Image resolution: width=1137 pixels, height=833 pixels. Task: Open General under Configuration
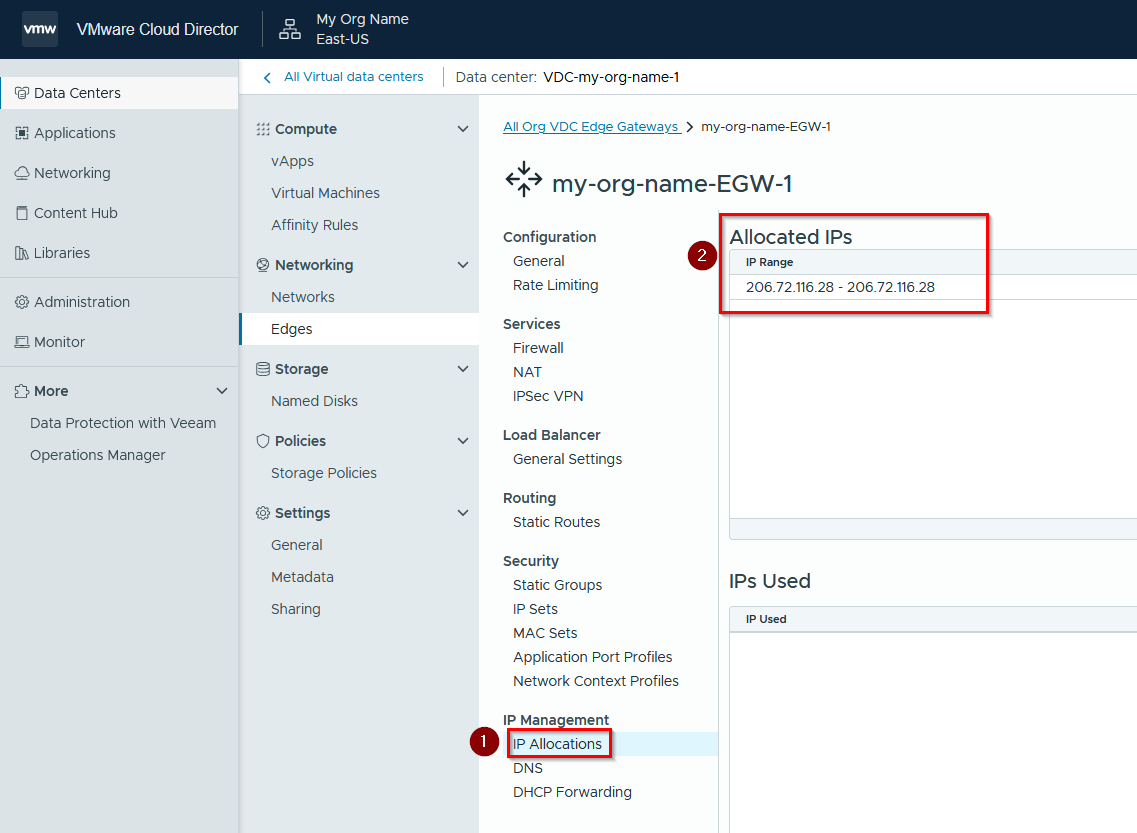[538, 261]
